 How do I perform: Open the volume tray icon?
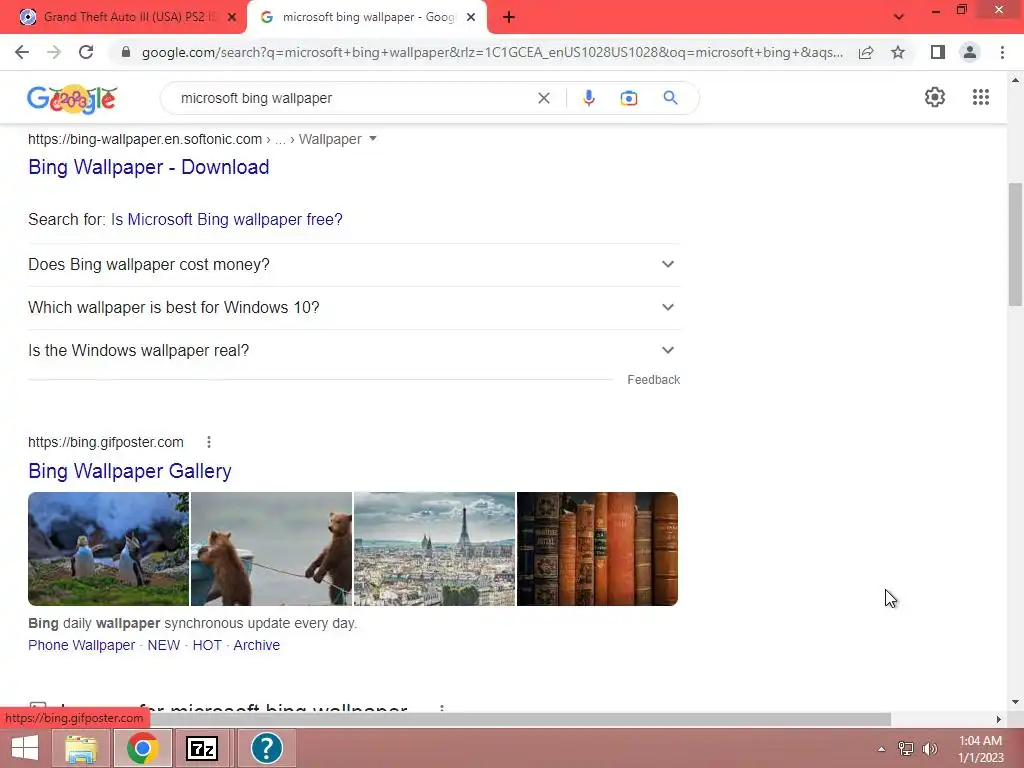pos(930,748)
